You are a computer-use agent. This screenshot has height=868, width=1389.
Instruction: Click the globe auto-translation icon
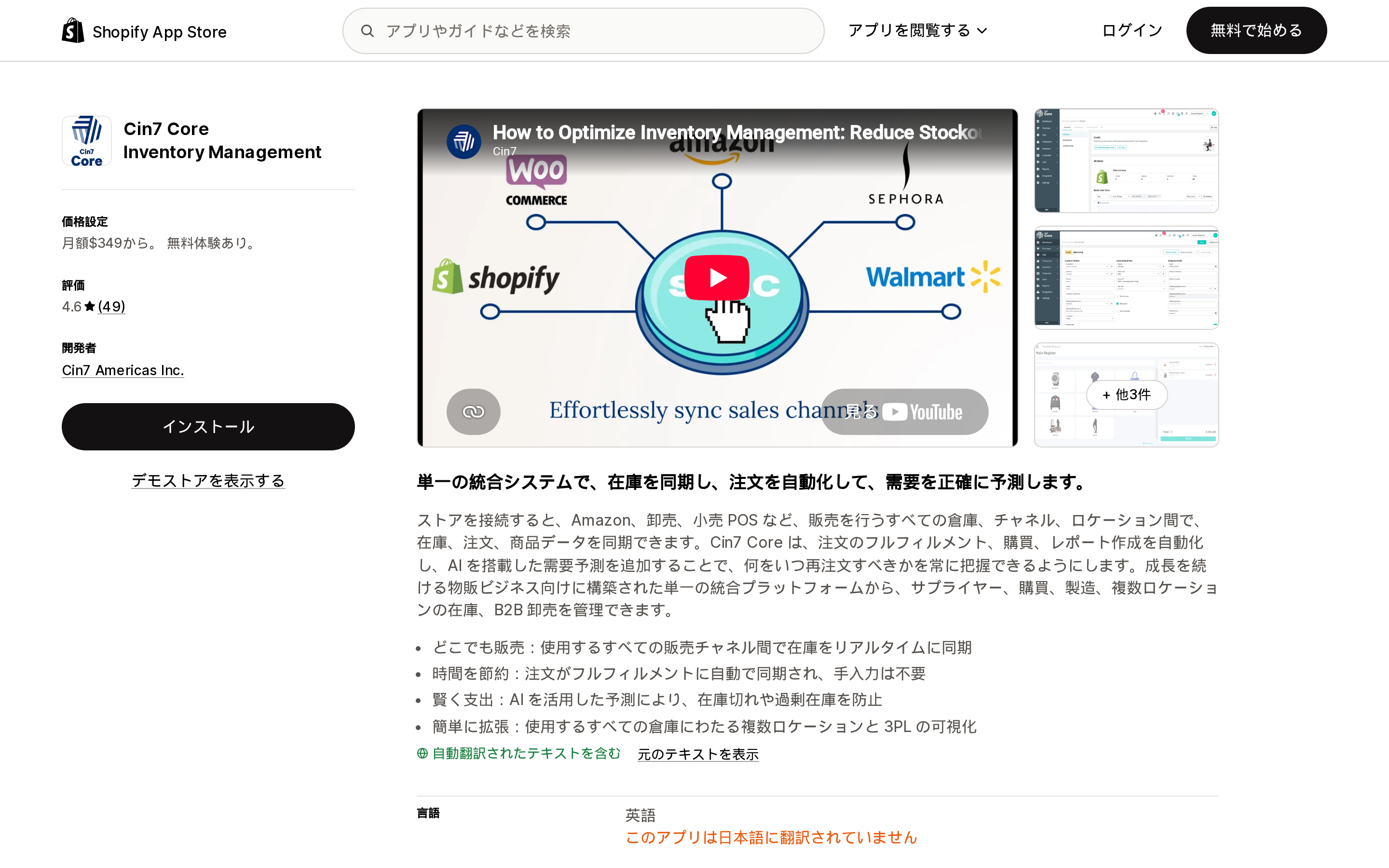422,754
